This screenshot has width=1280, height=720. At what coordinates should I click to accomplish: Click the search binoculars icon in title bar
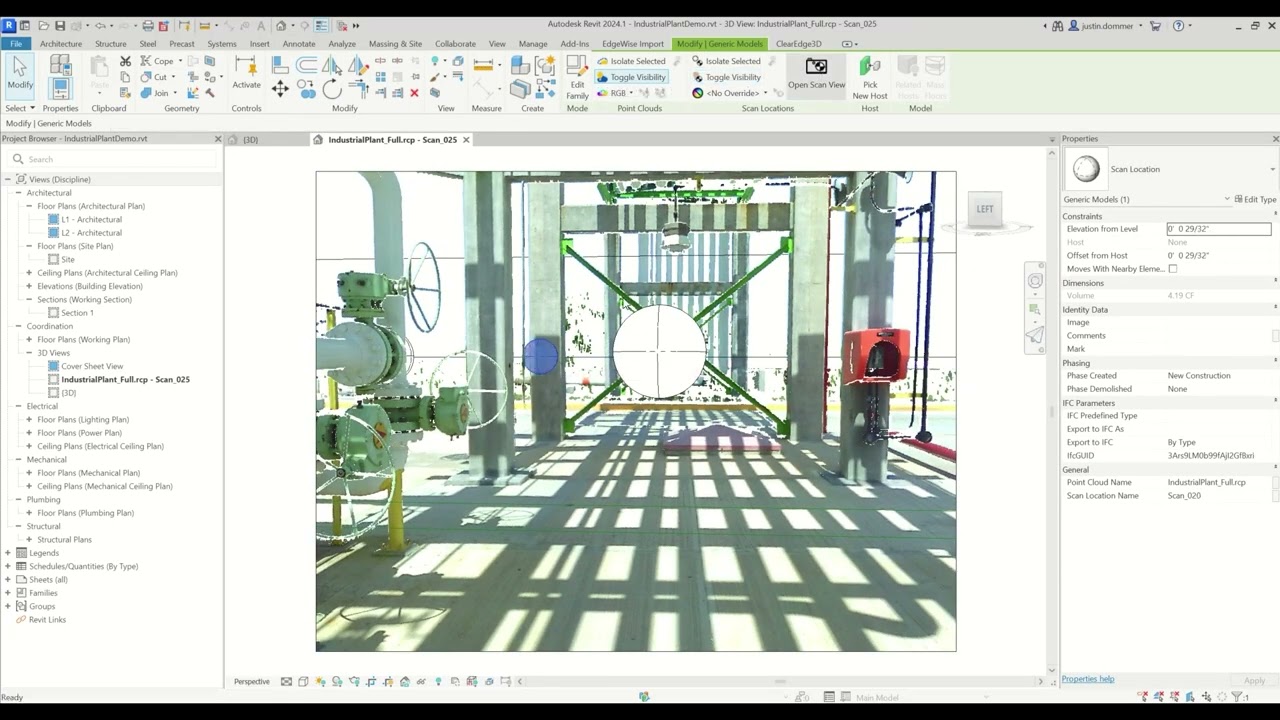pyautogui.click(x=1058, y=26)
